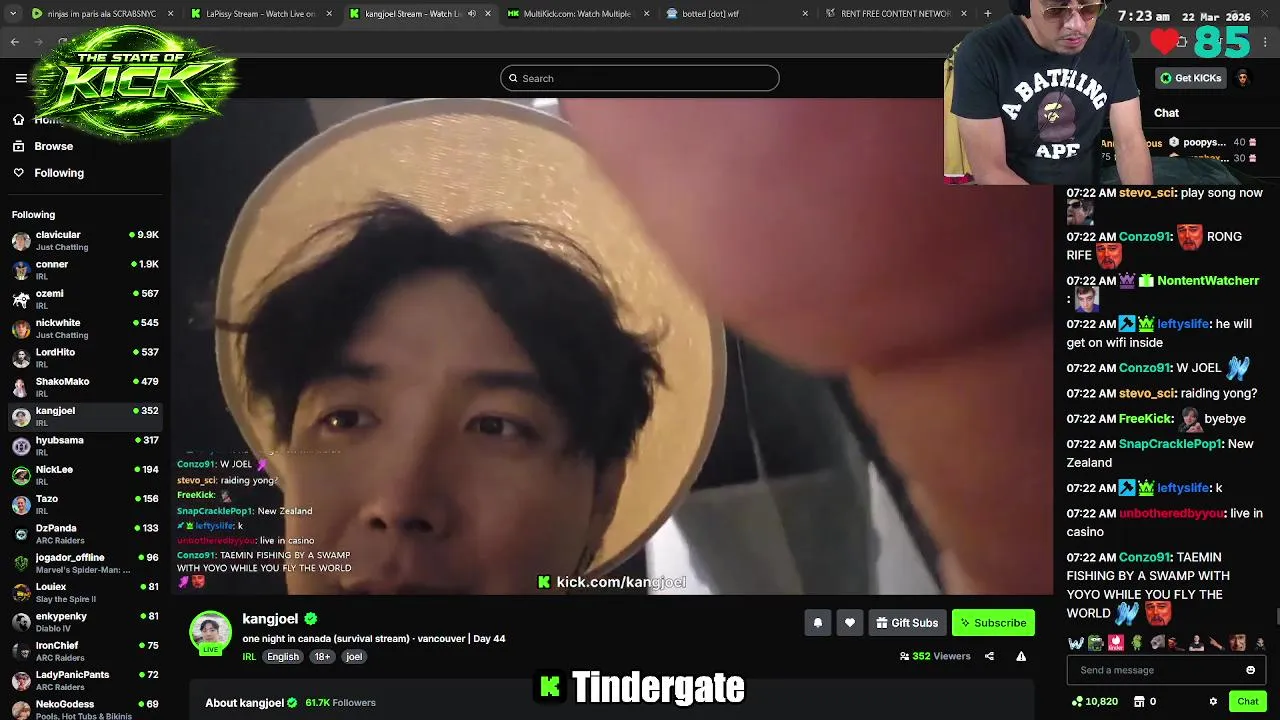
Task: Insert the tinder emote from quick row
Action: (x=1116, y=643)
